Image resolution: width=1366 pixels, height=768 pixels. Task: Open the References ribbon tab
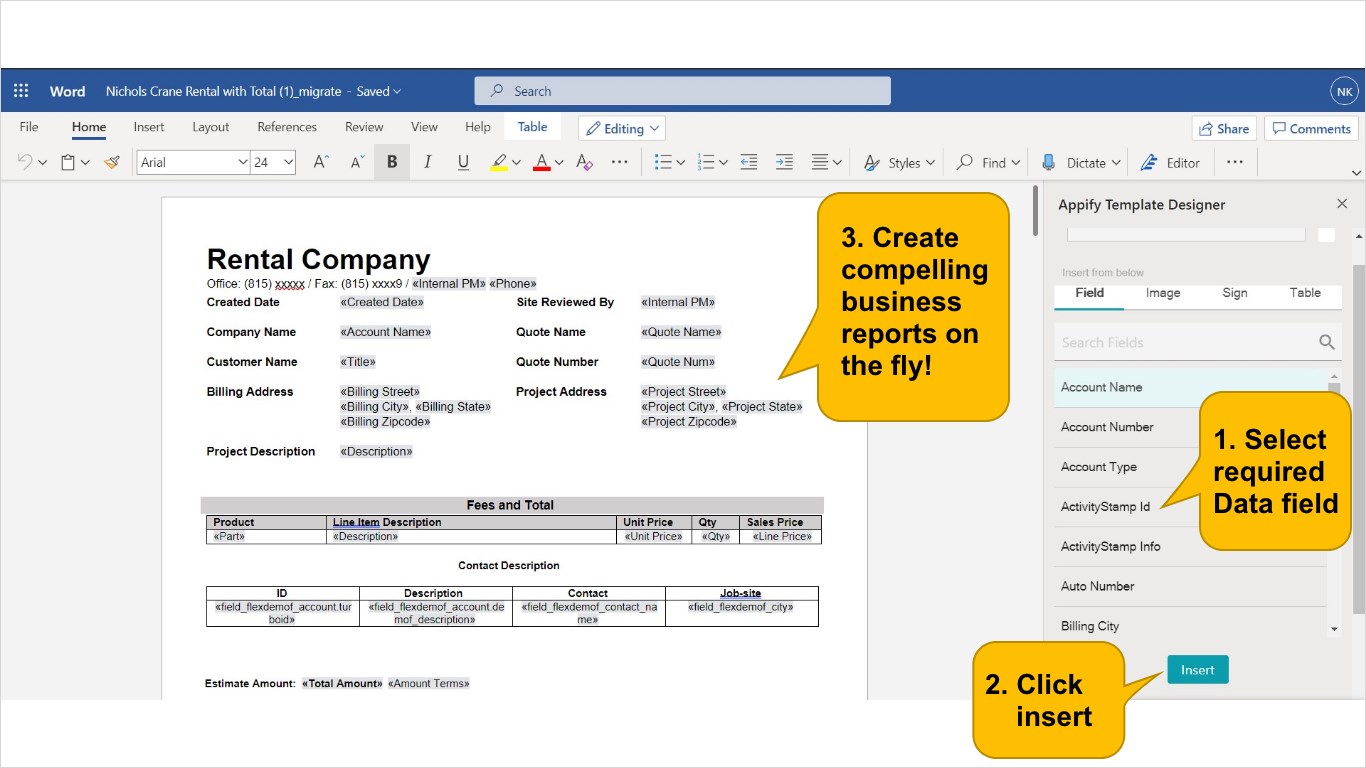pyautogui.click(x=287, y=127)
